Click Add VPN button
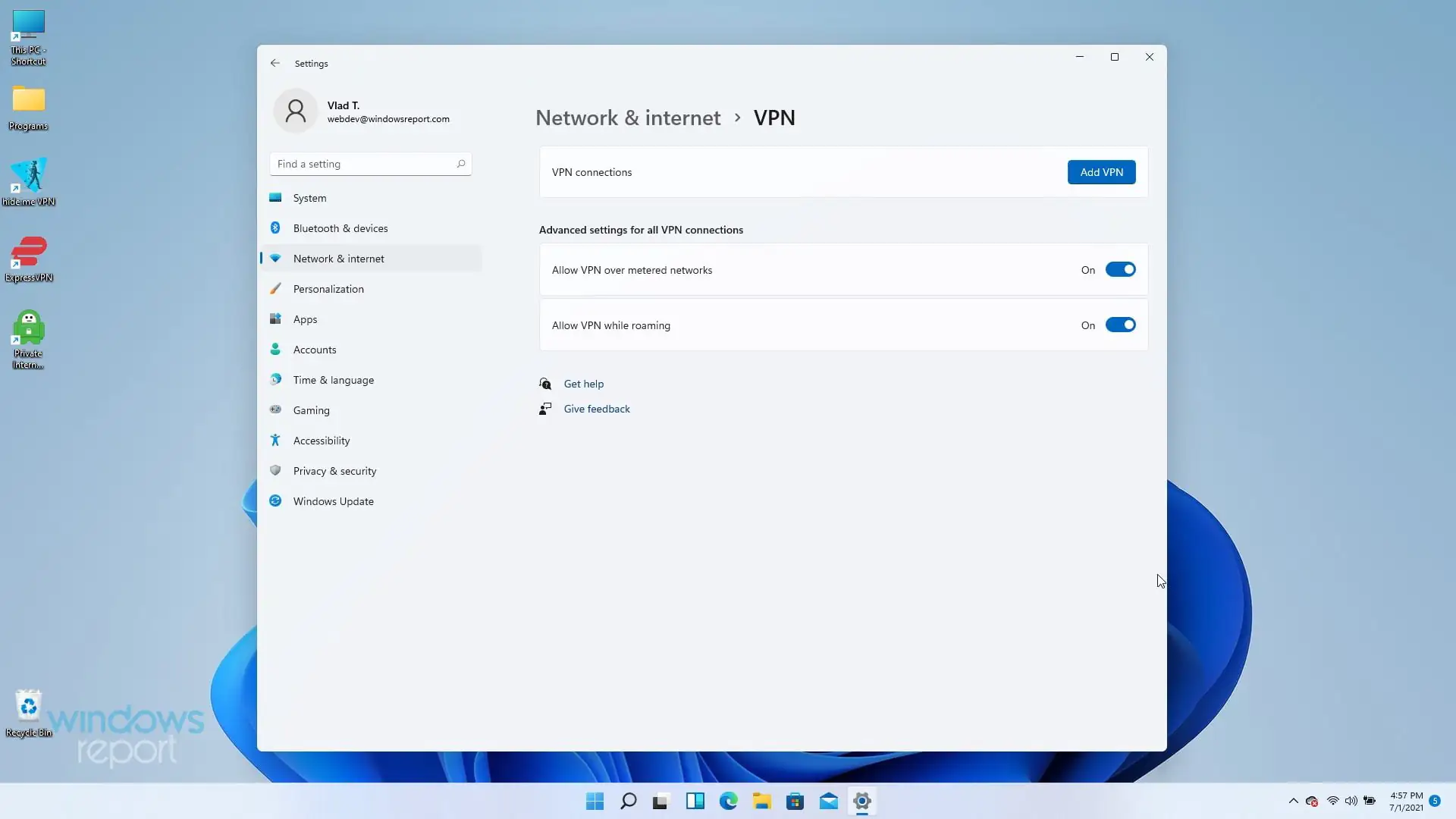1456x819 pixels. click(1101, 172)
